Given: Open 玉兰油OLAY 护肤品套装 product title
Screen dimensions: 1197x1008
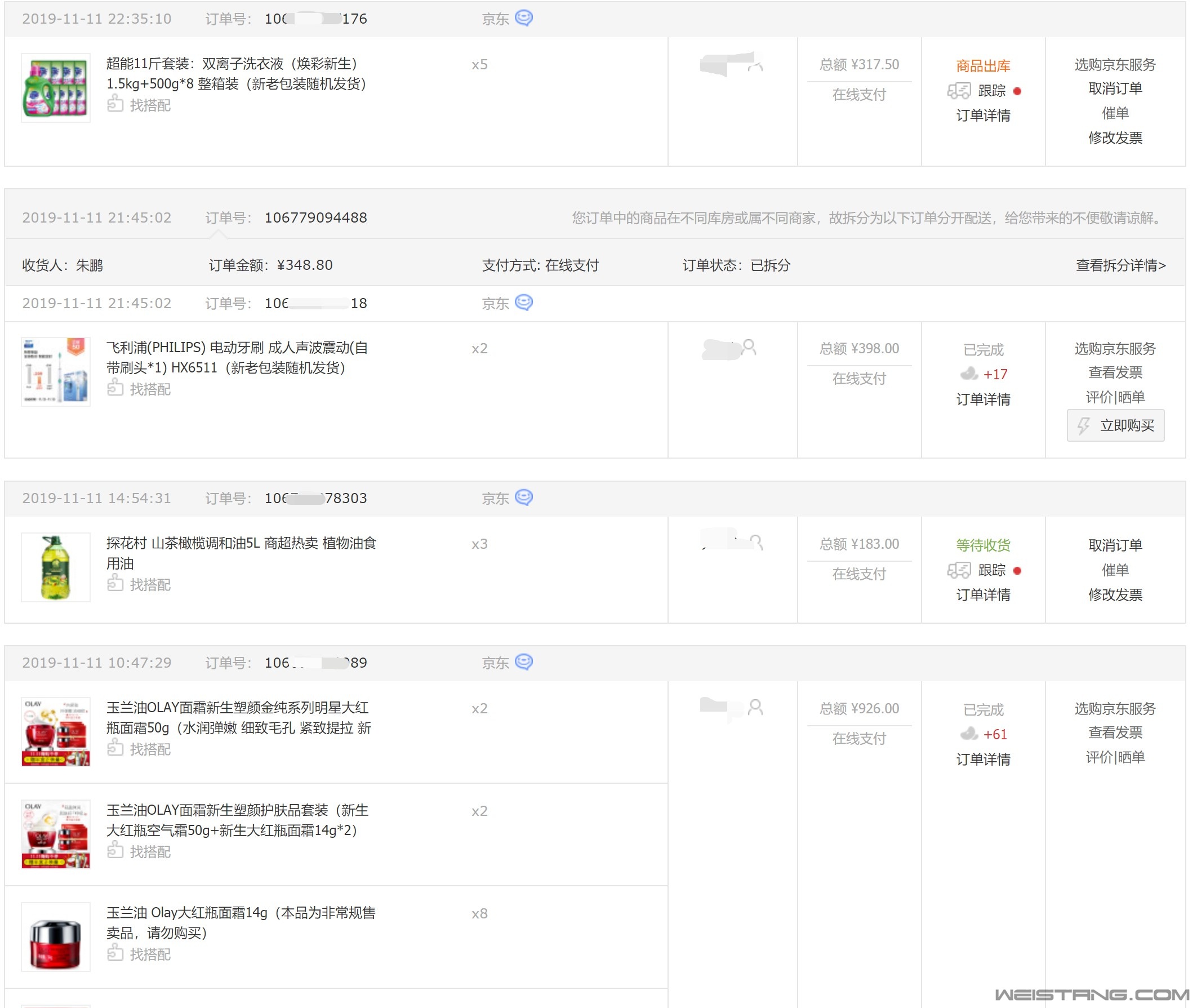Looking at the screenshot, I should 238,820.
